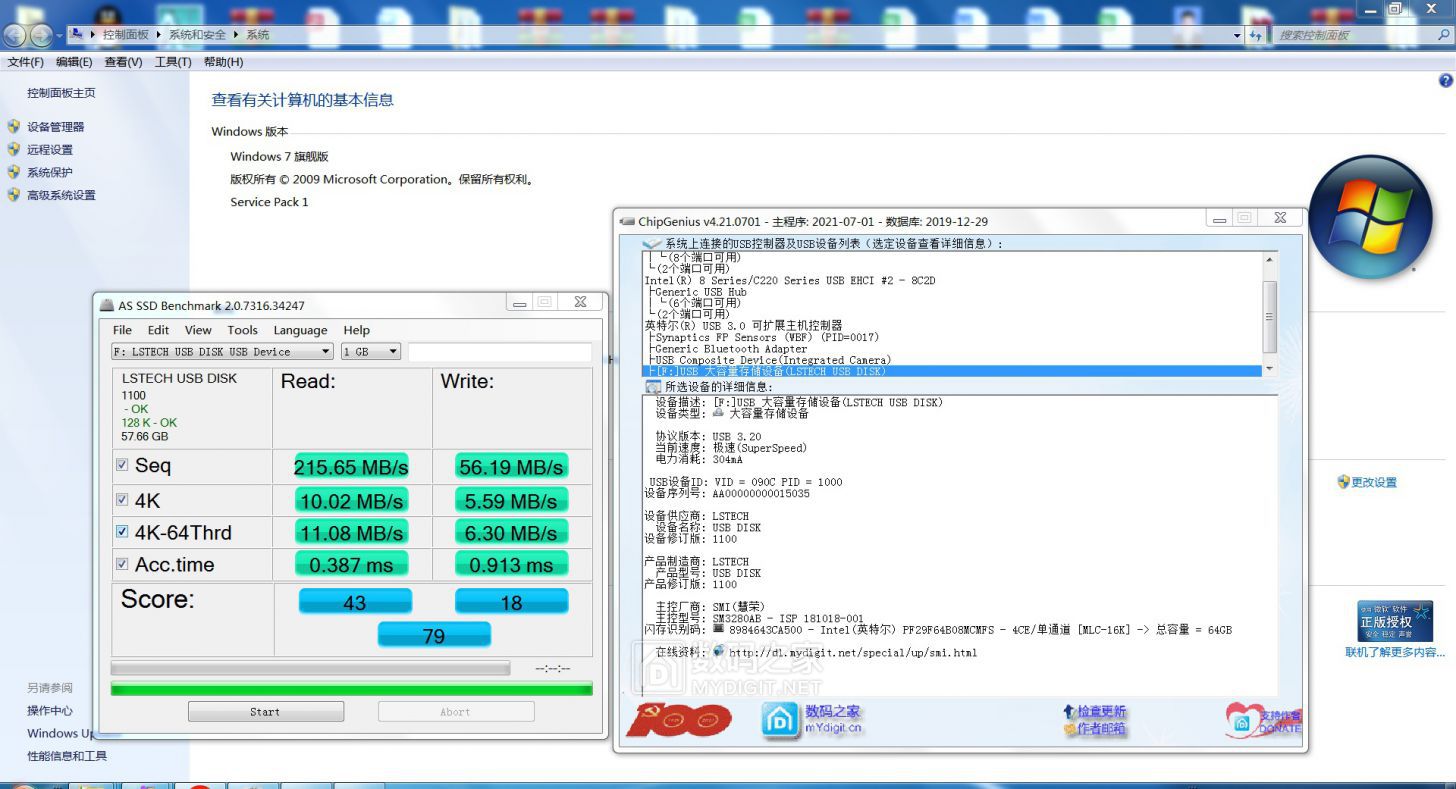Click the 数码之家 house logo icon
This screenshot has width=1456, height=789.
coord(781,721)
